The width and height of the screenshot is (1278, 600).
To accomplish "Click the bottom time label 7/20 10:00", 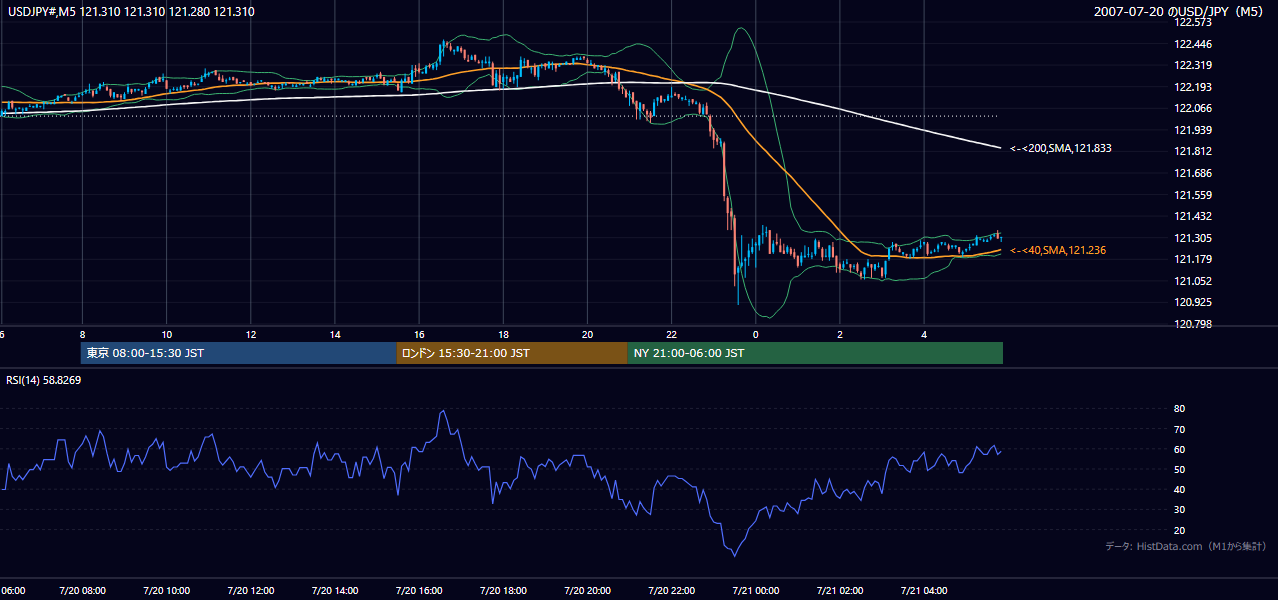I will (166, 591).
